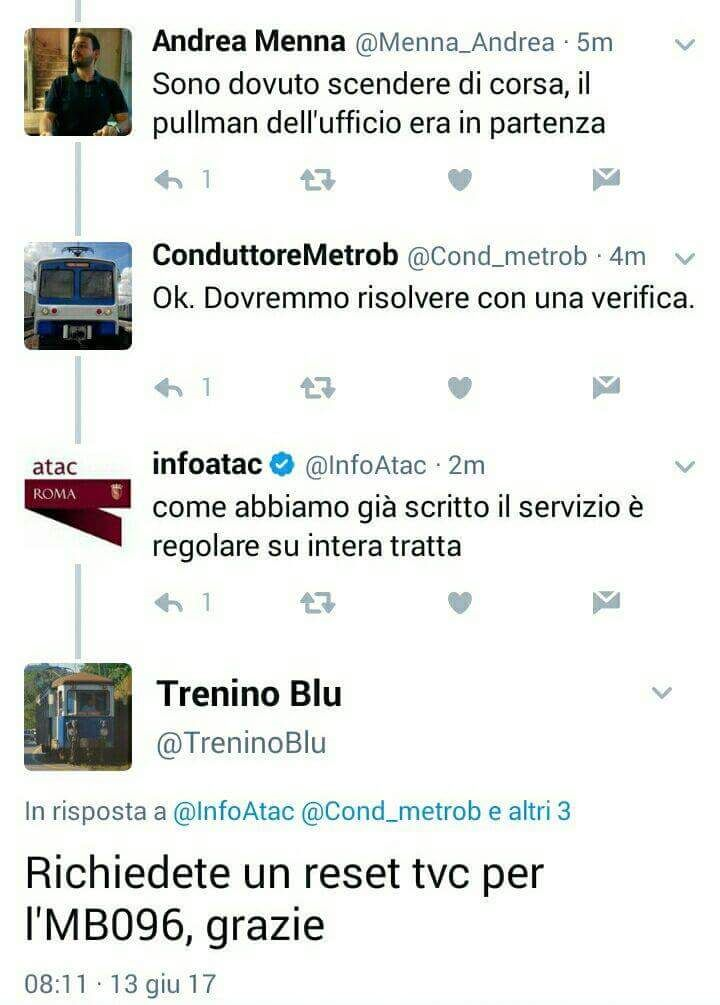Expand options chevron on ConduttoreMetrob's tweet
Image resolution: width=720 pixels, height=1005 pixels.
(x=685, y=259)
